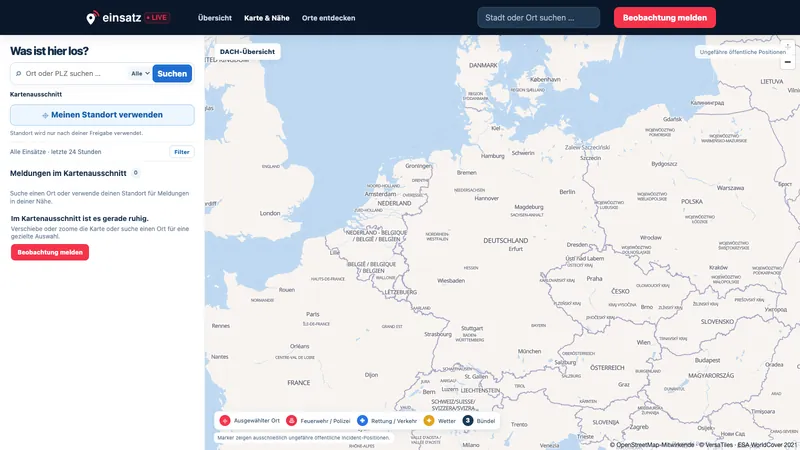The height and width of the screenshot is (450, 800).
Task: Click the 'Was ist hier los?' heading
Action: click(x=49, y=51)
